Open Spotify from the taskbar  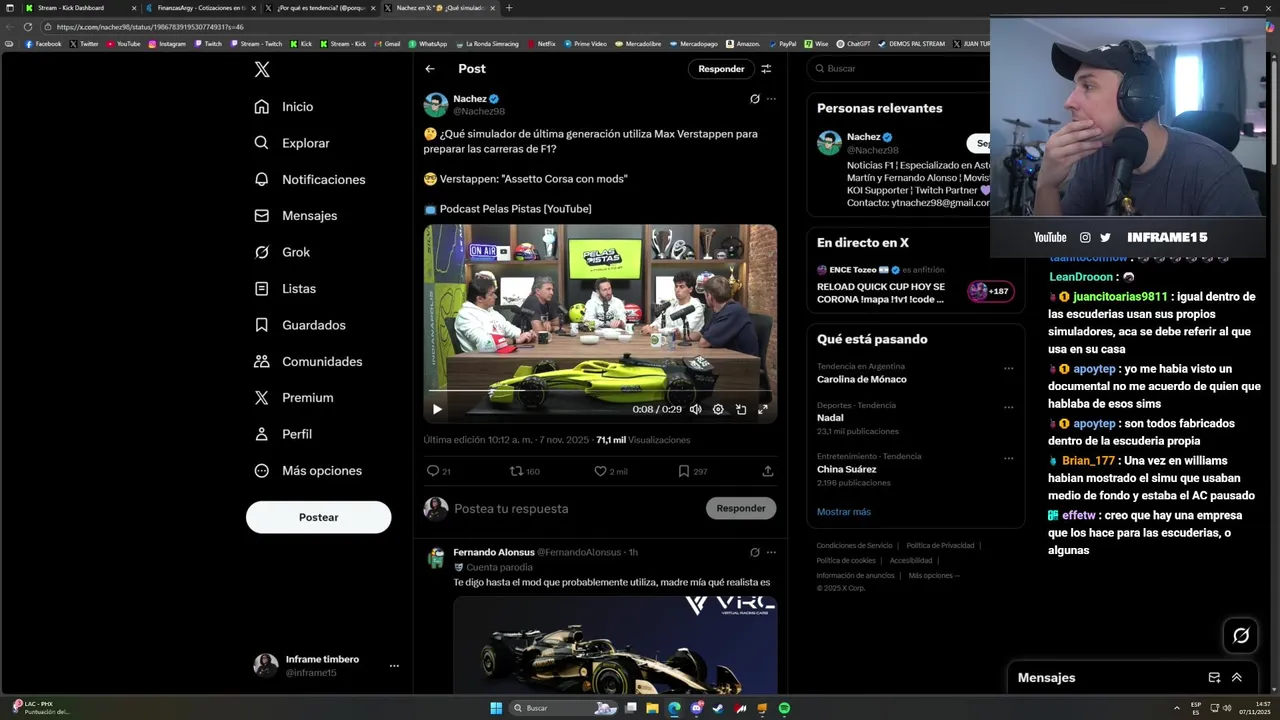(784, 708)
